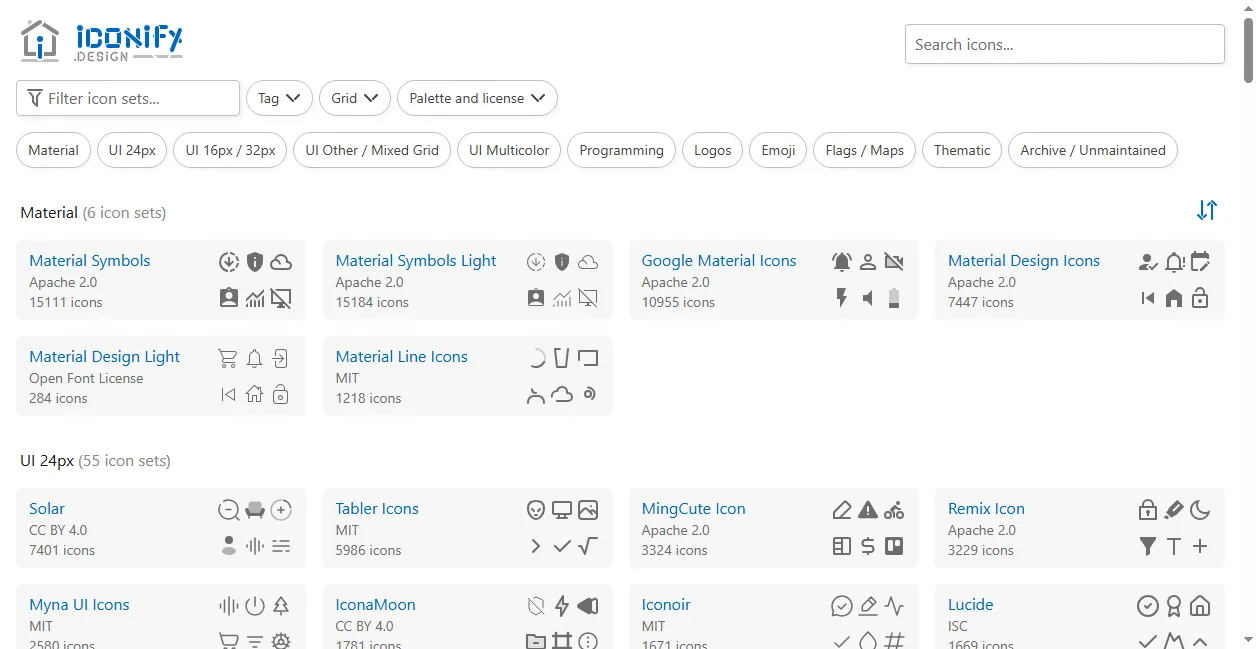Open the Material Design Icons set
Viewport: 1256px width, 649px height.
[x=1023, y=261]
